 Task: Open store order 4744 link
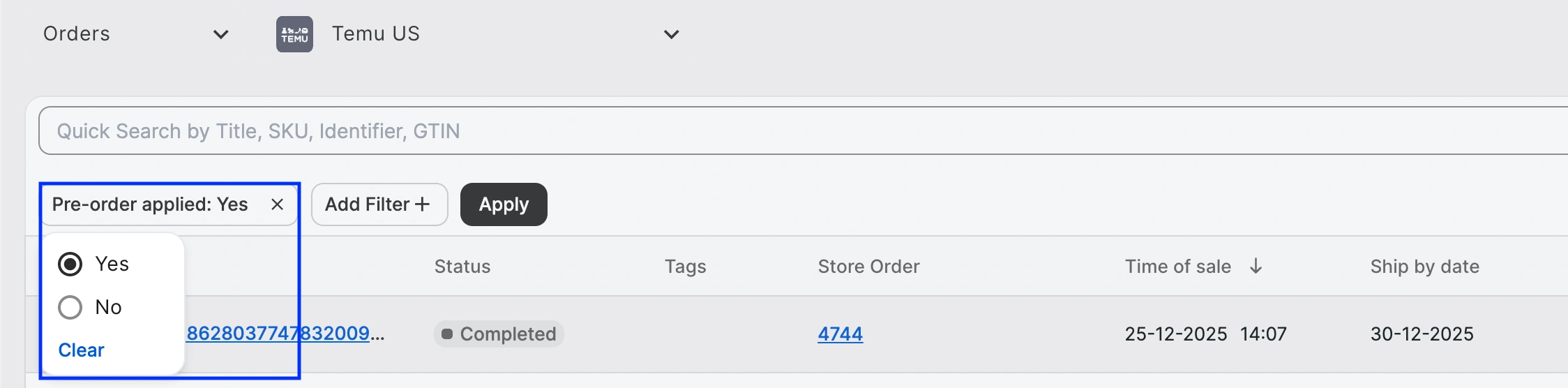[x=840, y=334]
